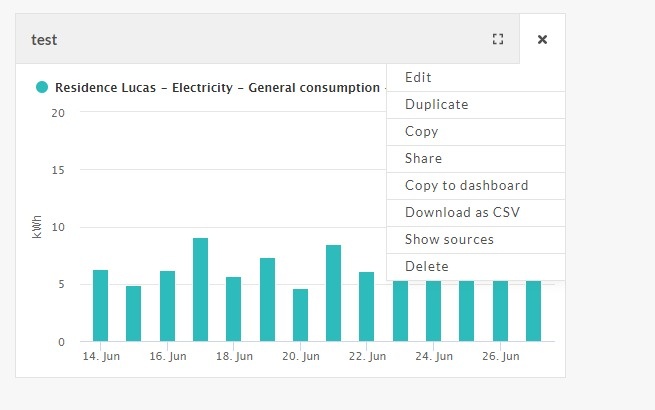Select Edit from the widget menu

pyautogui.click(x=418, y=78)
